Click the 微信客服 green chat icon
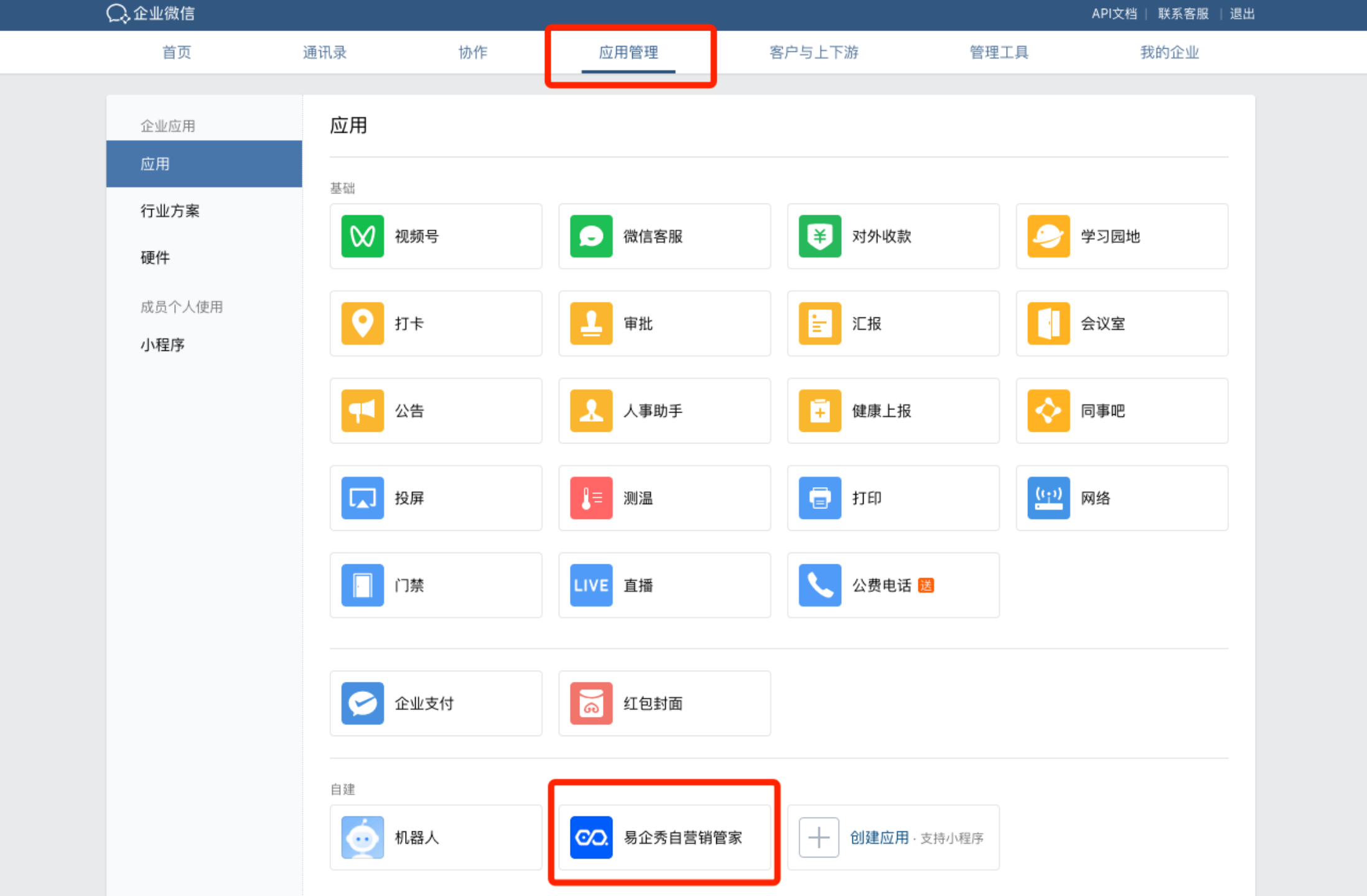This screenshot has width=1367, height=896. pos(591,236)
